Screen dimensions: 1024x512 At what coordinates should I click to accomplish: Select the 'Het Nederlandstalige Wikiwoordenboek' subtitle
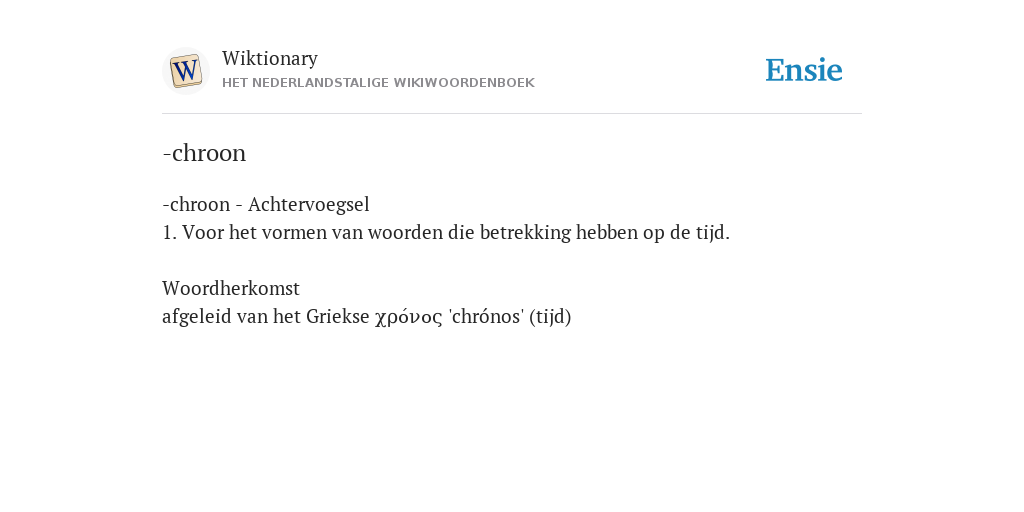pos(378,83)
